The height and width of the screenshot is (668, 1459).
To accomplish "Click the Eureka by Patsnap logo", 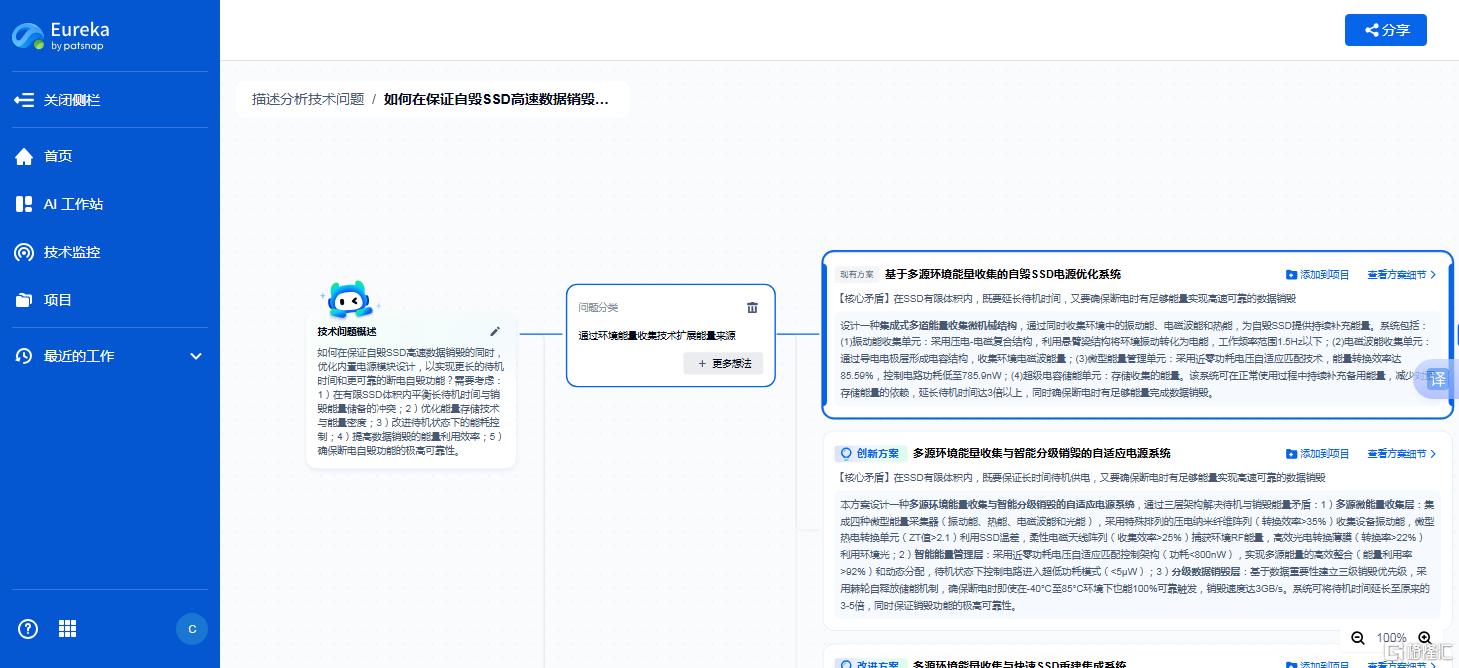I will pyautogui.click(x=61, y=36).
